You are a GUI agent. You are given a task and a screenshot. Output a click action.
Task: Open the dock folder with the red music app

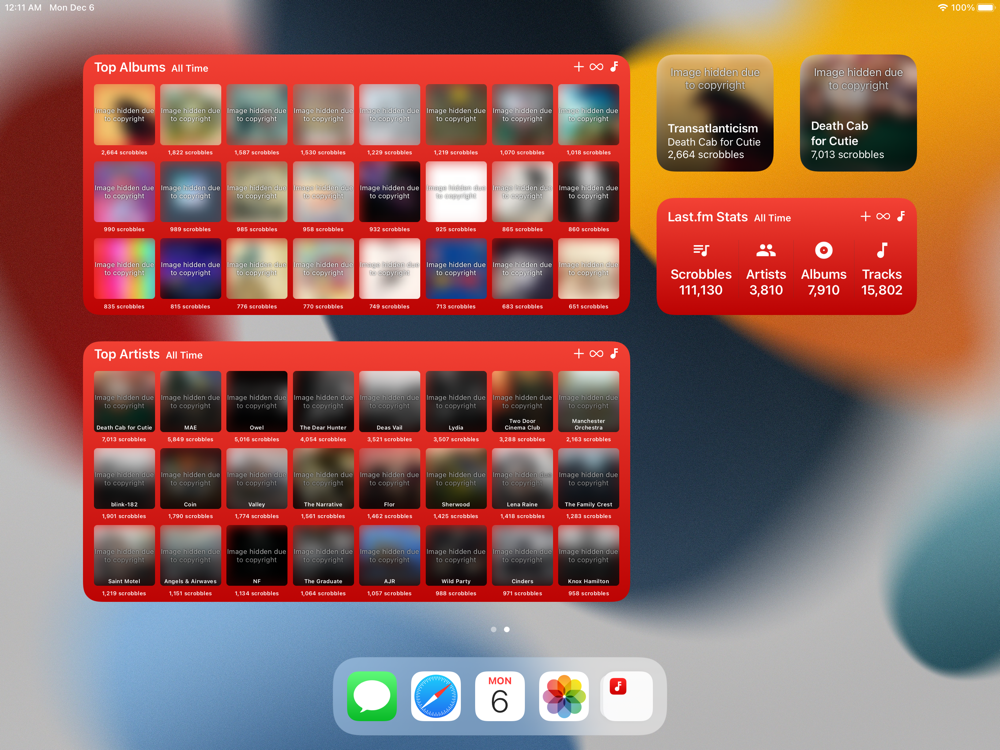tap(627, 696)
